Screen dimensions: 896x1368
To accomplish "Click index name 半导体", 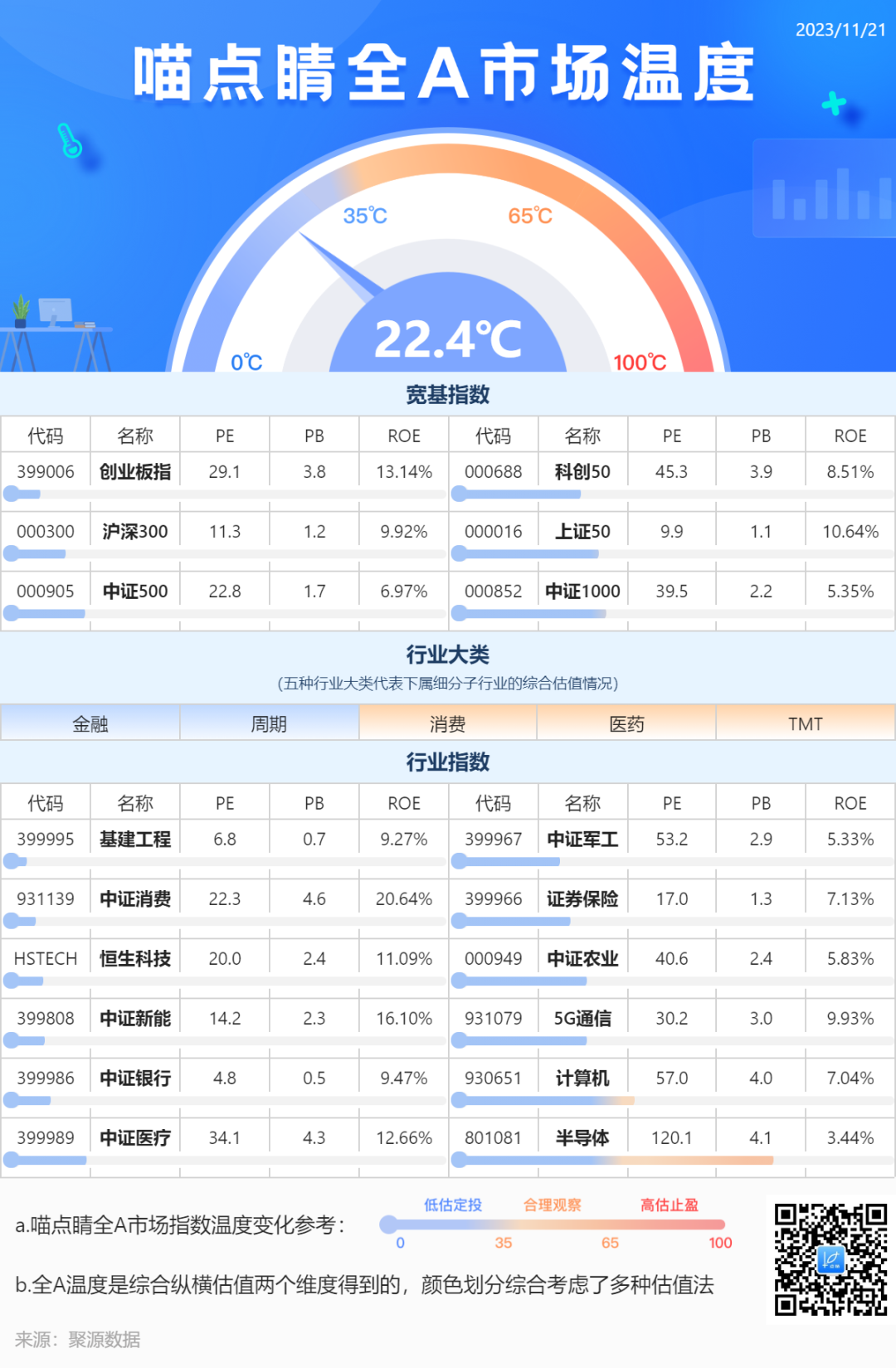I will tap(582, 1138).
